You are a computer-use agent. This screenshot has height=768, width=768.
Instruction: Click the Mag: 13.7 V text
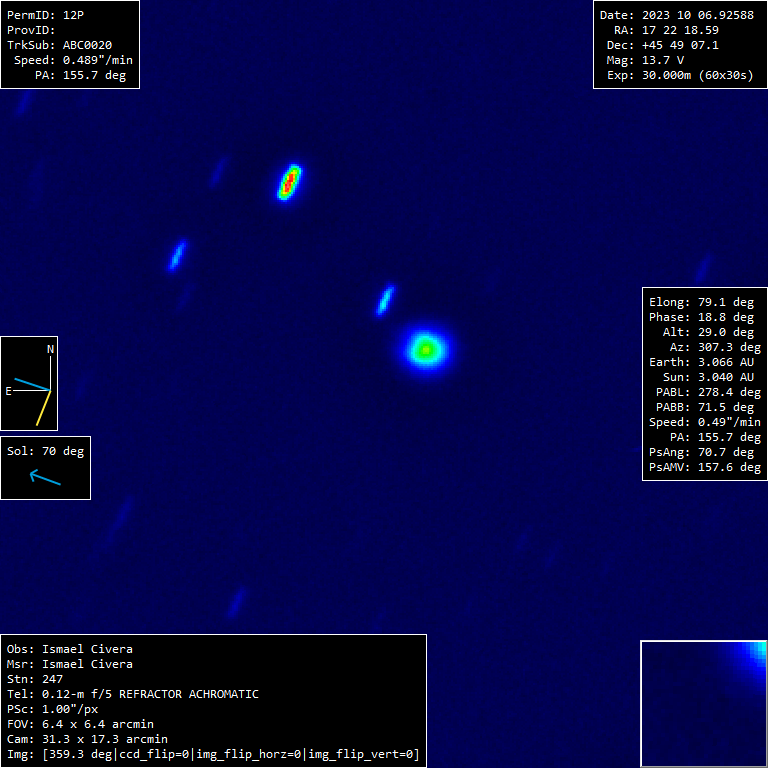[646, 60]
